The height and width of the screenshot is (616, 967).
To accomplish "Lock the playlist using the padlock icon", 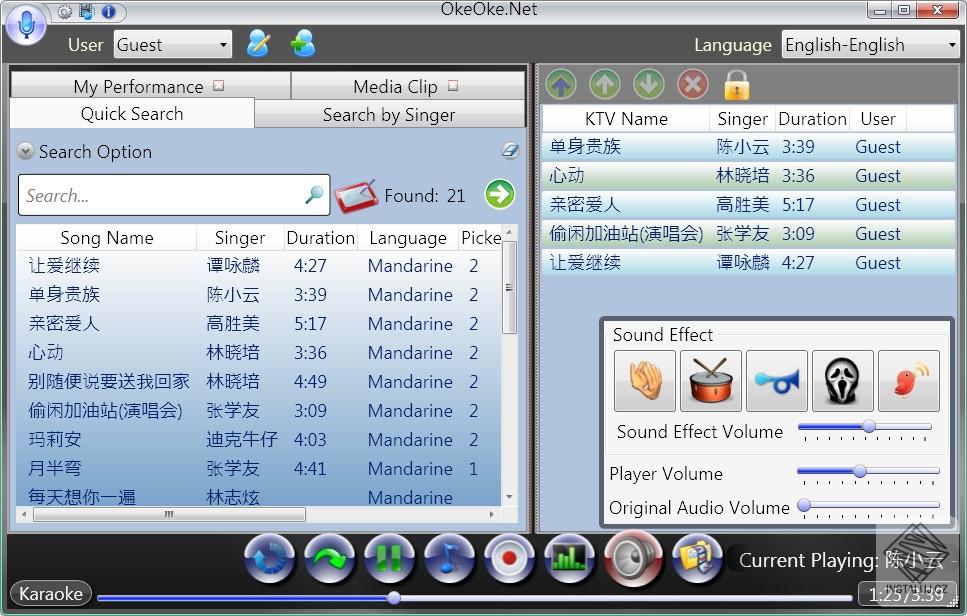I will click(x=737, y=84).
